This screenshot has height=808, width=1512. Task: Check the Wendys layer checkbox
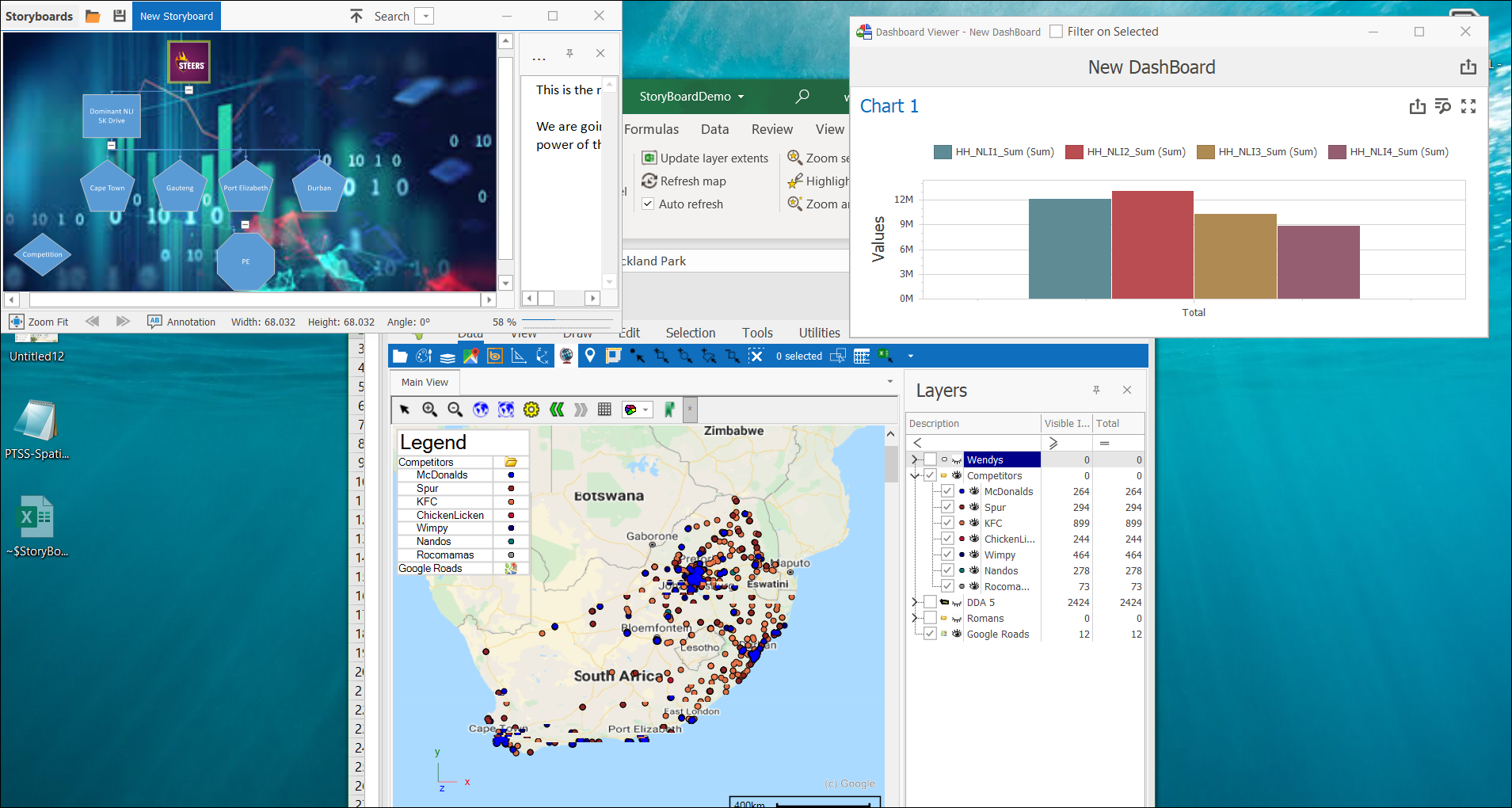pos(931,459)
